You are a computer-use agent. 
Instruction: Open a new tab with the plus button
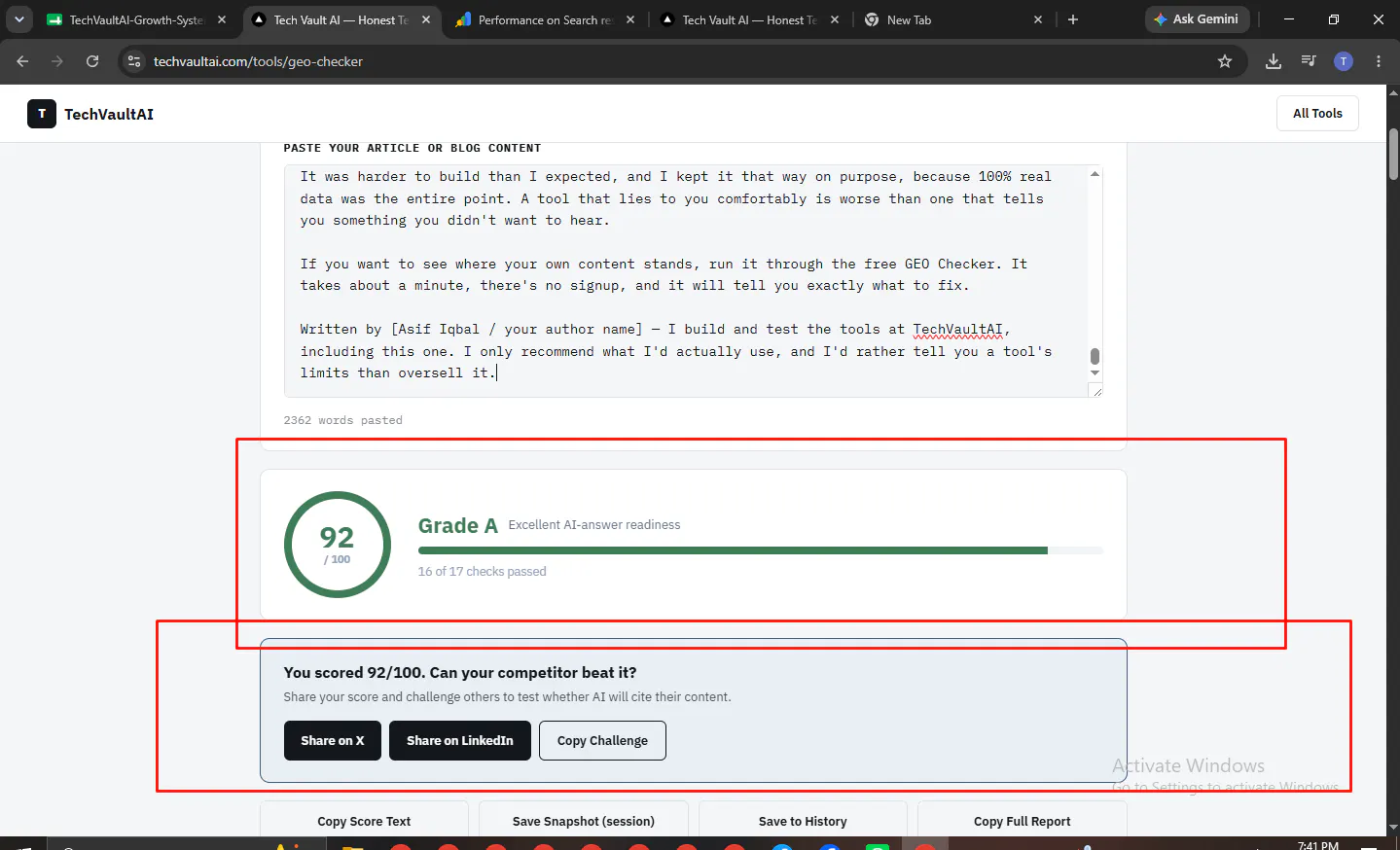pos(1073,19)
